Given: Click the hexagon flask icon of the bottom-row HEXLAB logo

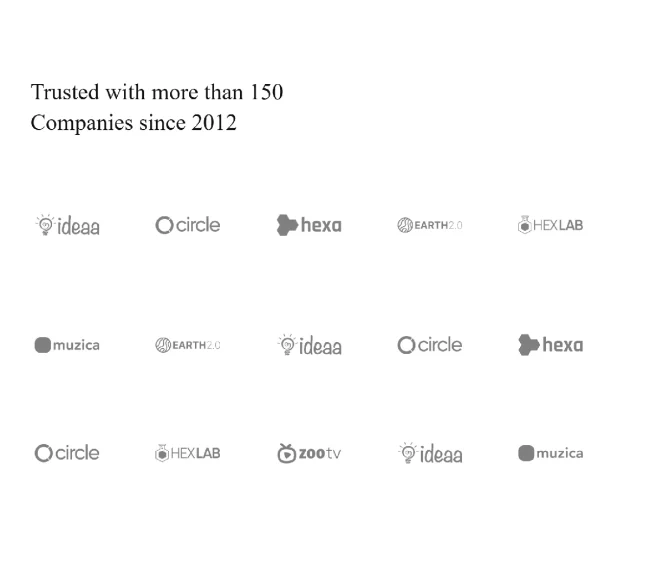Looking at the screenshot, I should click(x=161, y=453).
